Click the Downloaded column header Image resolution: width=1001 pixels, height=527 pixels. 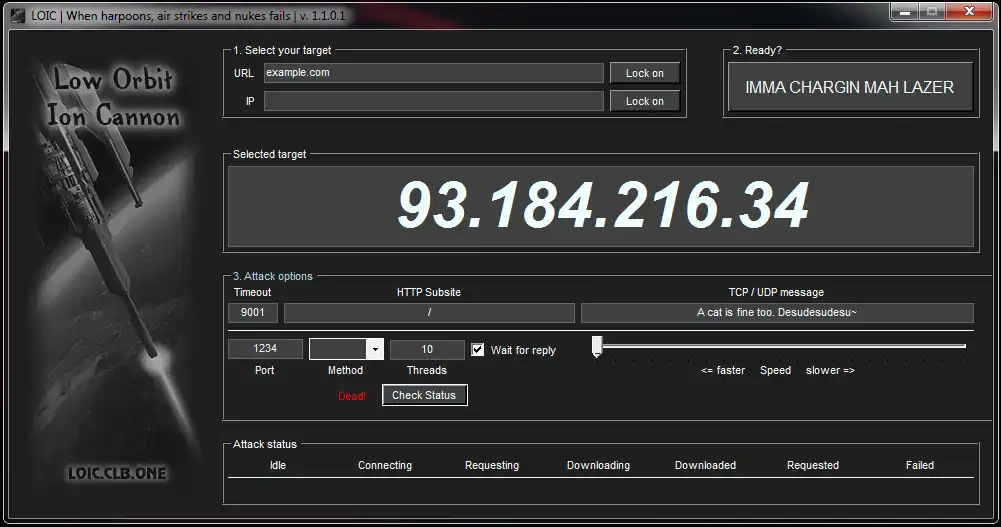(x=705, y=465)
